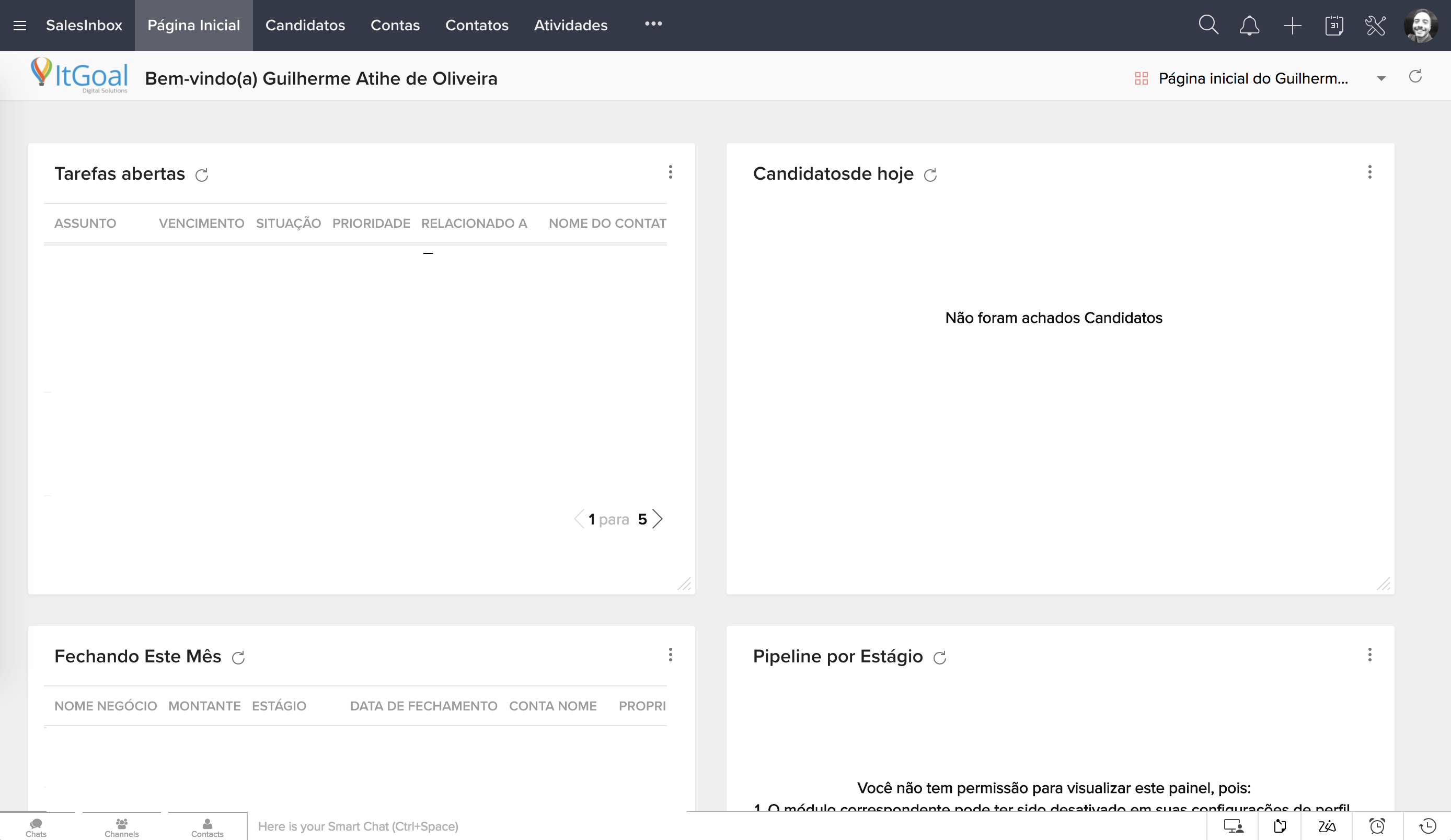This screenshot has width=1451, height=840.
Task: Open the hamburger sidebar menu
Action: pyautogui.click(x=20, y=25)
